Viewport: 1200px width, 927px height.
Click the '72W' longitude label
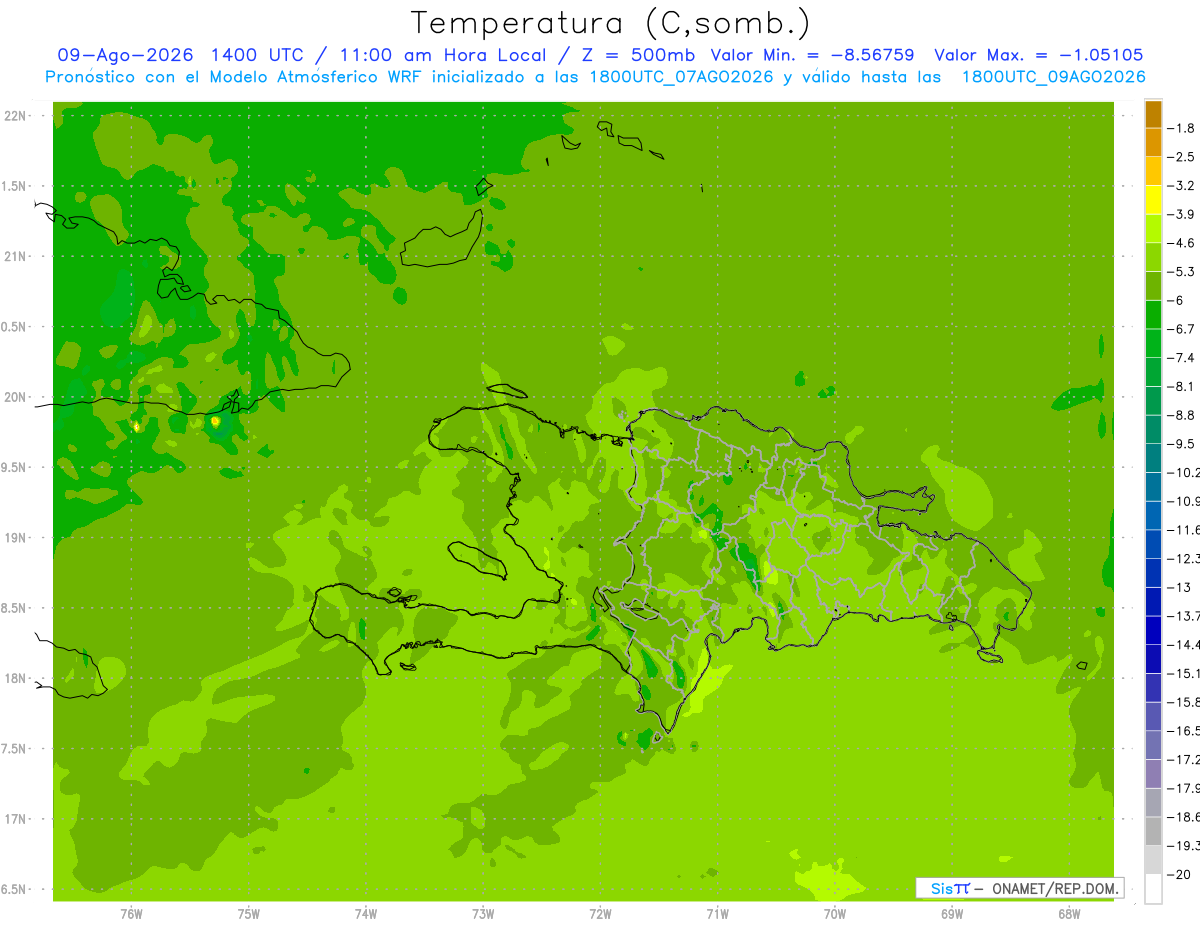[600, 915]
